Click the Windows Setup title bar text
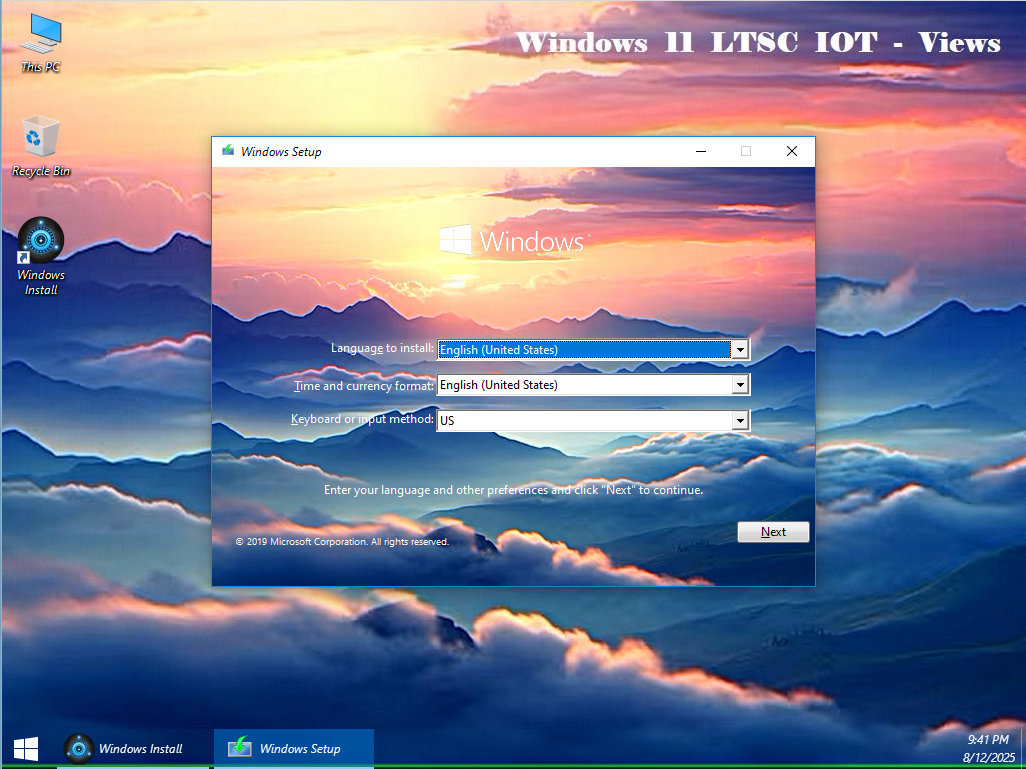The height and width of the screenshot is (769, 1026). (281, 152)
